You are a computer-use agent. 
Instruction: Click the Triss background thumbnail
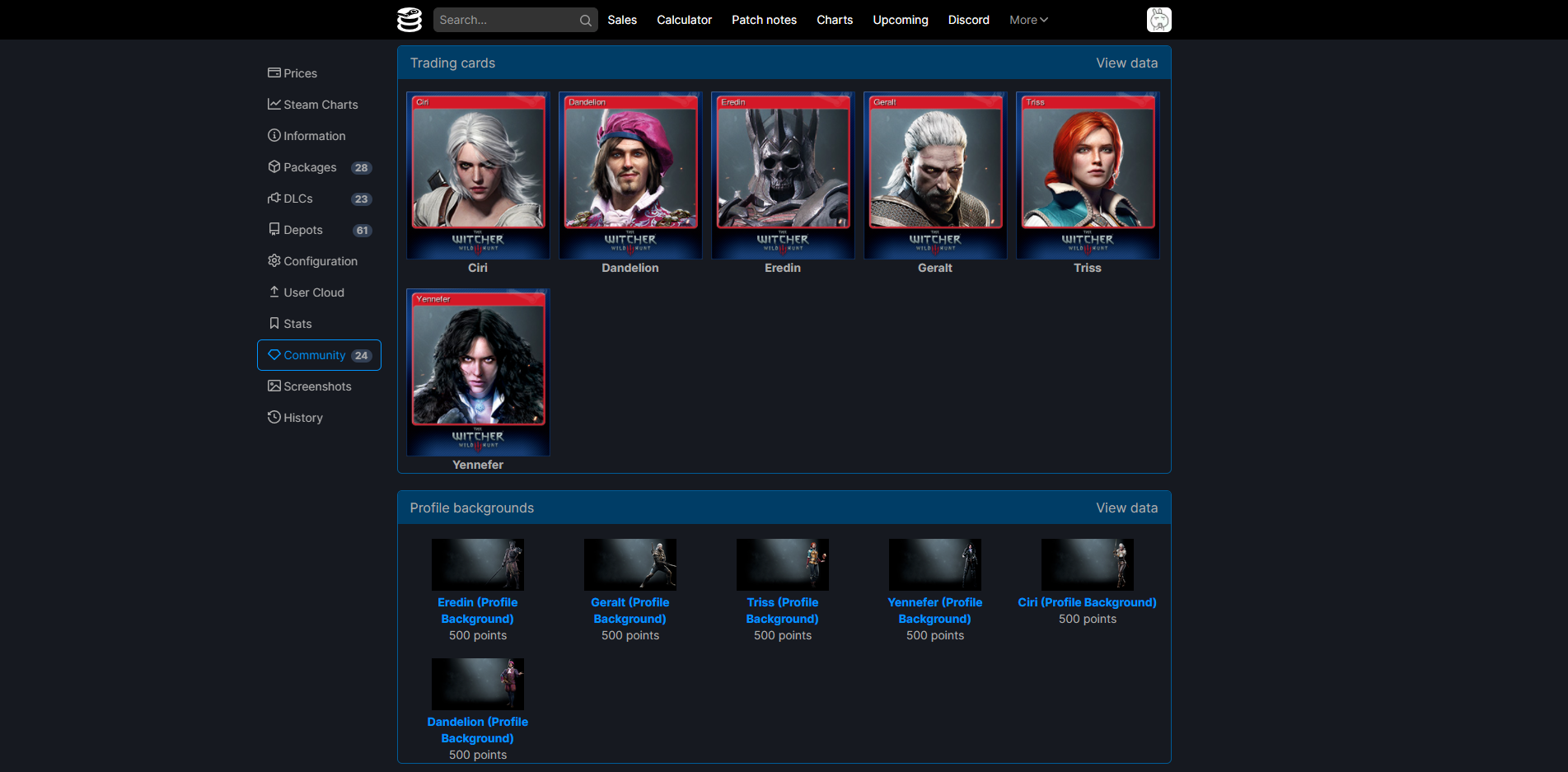pyautogui.click(x=783, y=564)
